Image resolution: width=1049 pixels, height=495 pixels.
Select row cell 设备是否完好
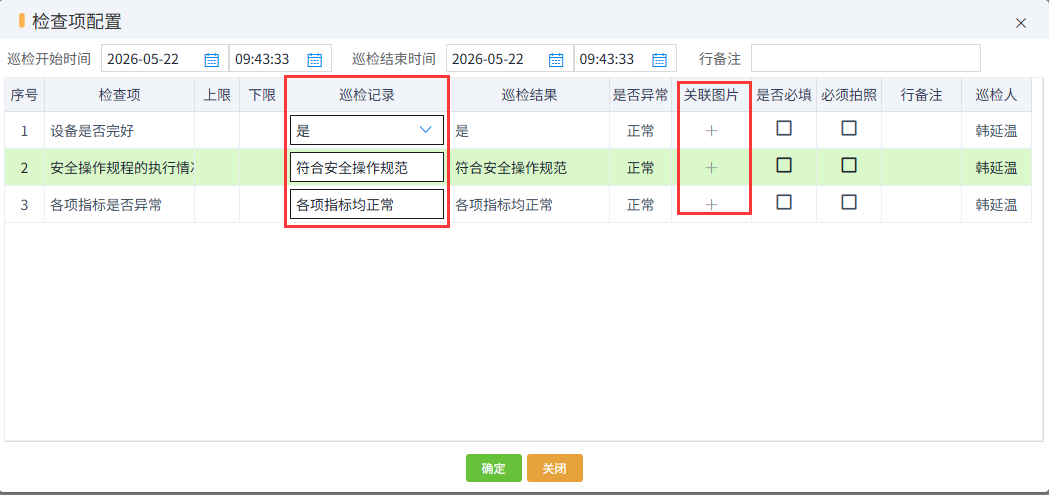click(119, 131)
